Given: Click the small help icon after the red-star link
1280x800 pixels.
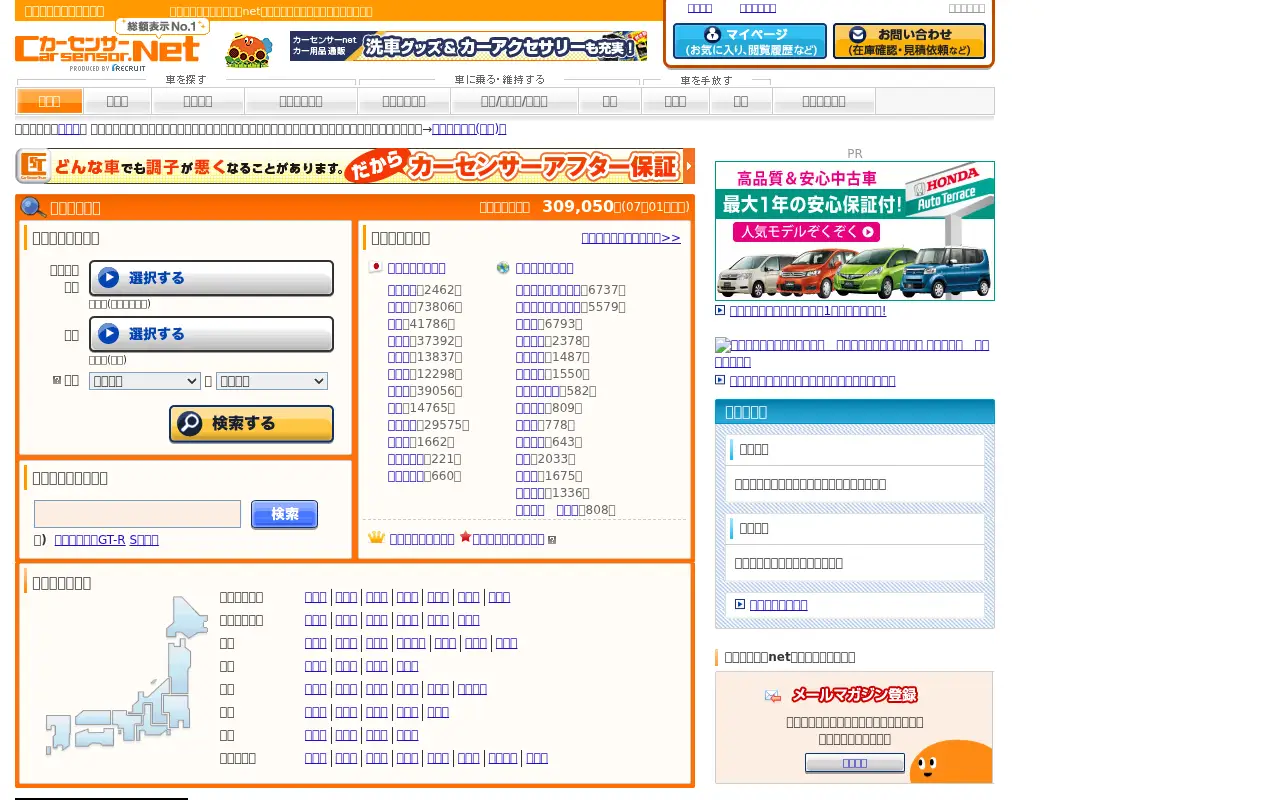Looking at the screenshot, I should click(552, 540).
